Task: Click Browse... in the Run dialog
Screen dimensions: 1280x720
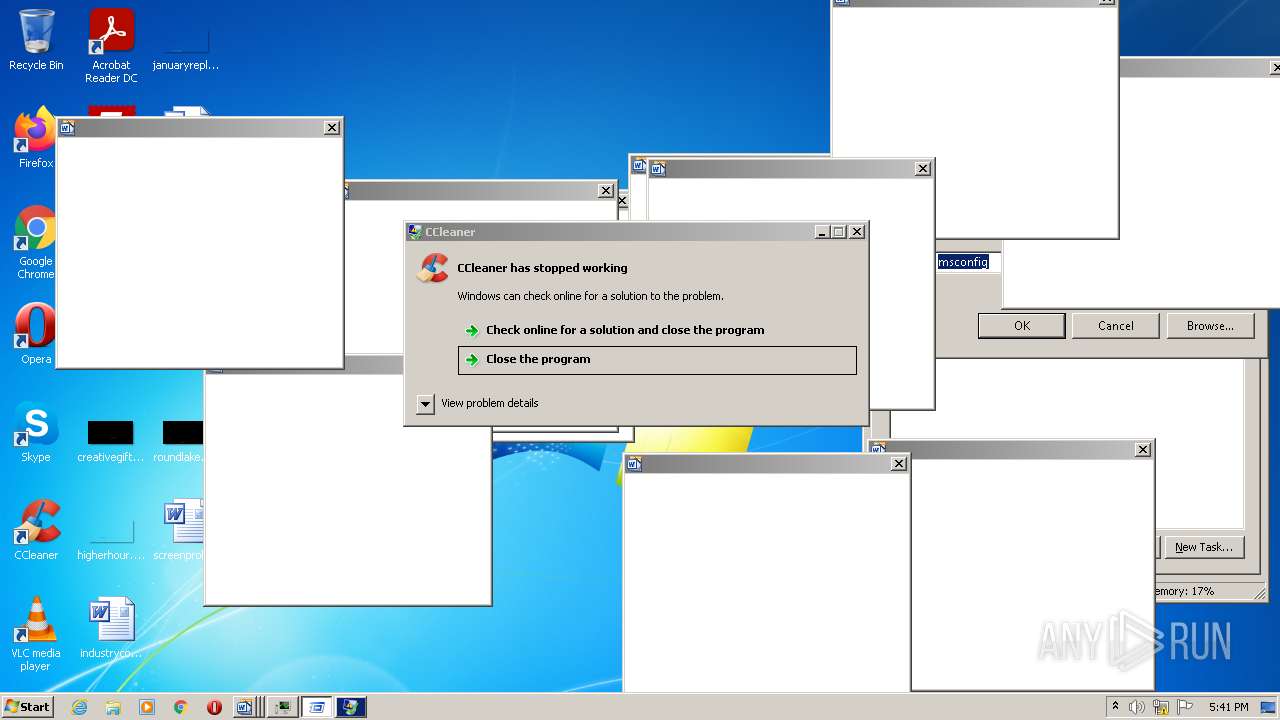Action: click(x=1210, y=325)
